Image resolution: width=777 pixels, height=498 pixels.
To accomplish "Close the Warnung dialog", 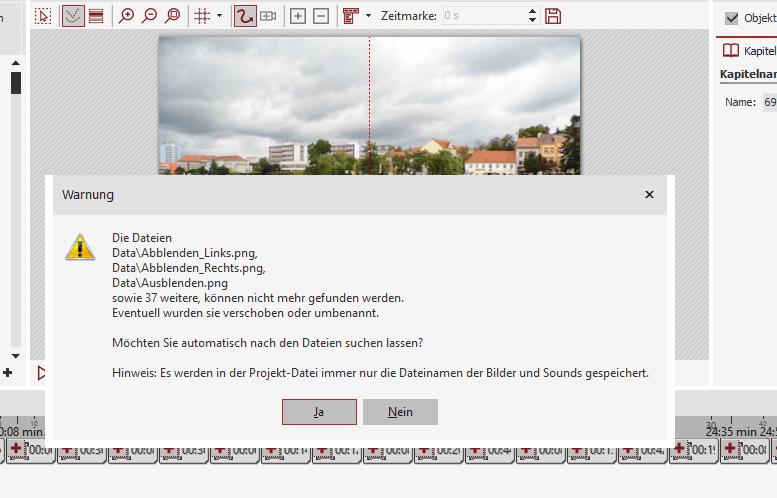I will [649, 195].
